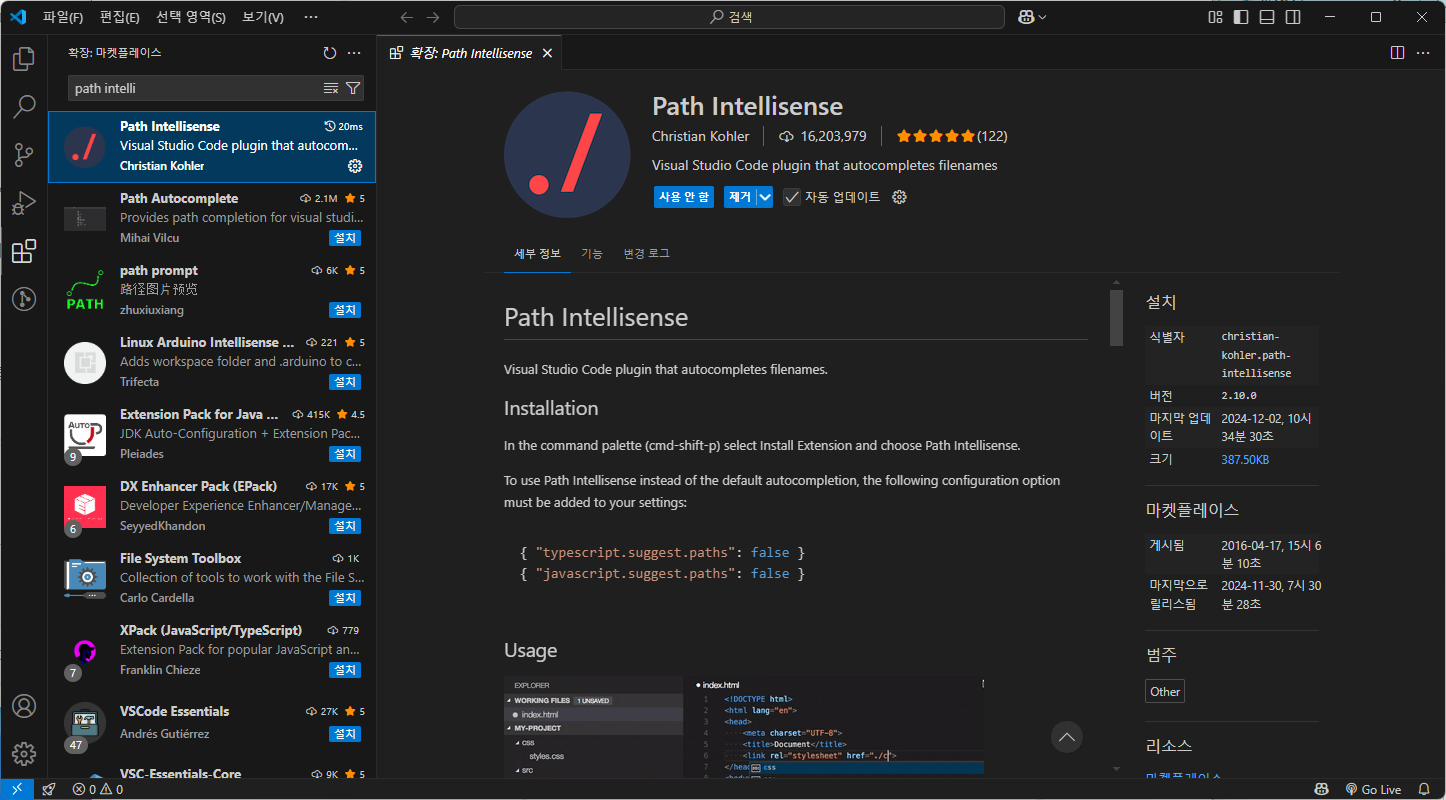
Task: Open notifications bell in status bar
Action: 1423,789
